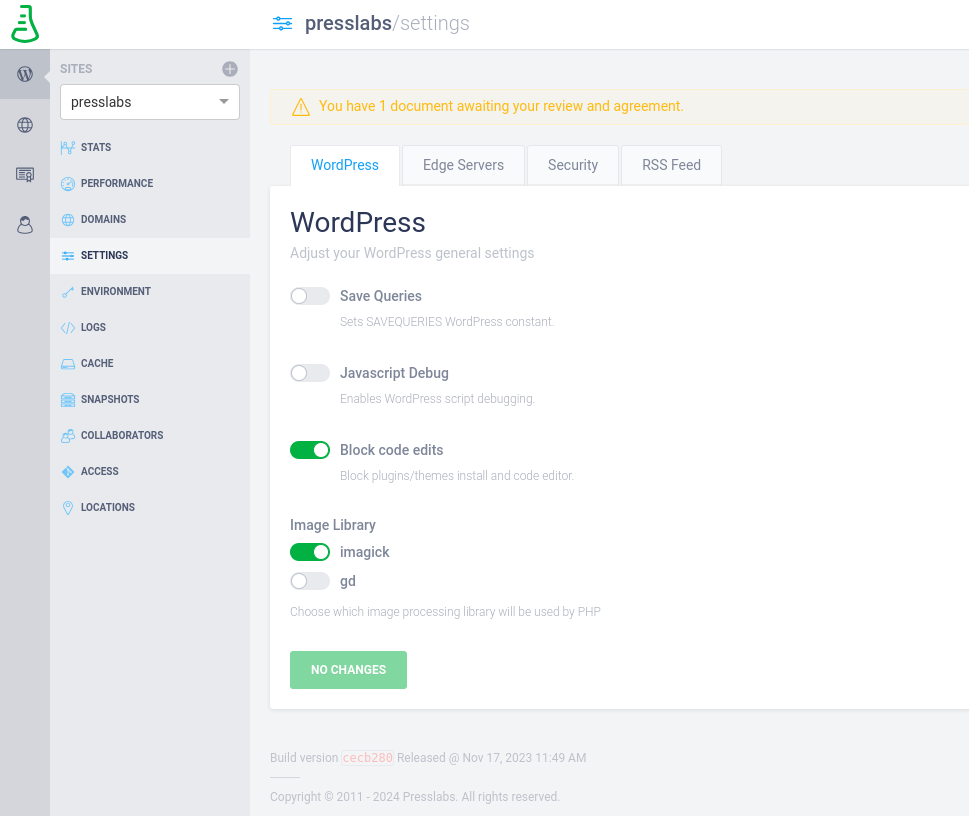
Task: Switch to the Security tab
Action: click(x=573, y=165)
